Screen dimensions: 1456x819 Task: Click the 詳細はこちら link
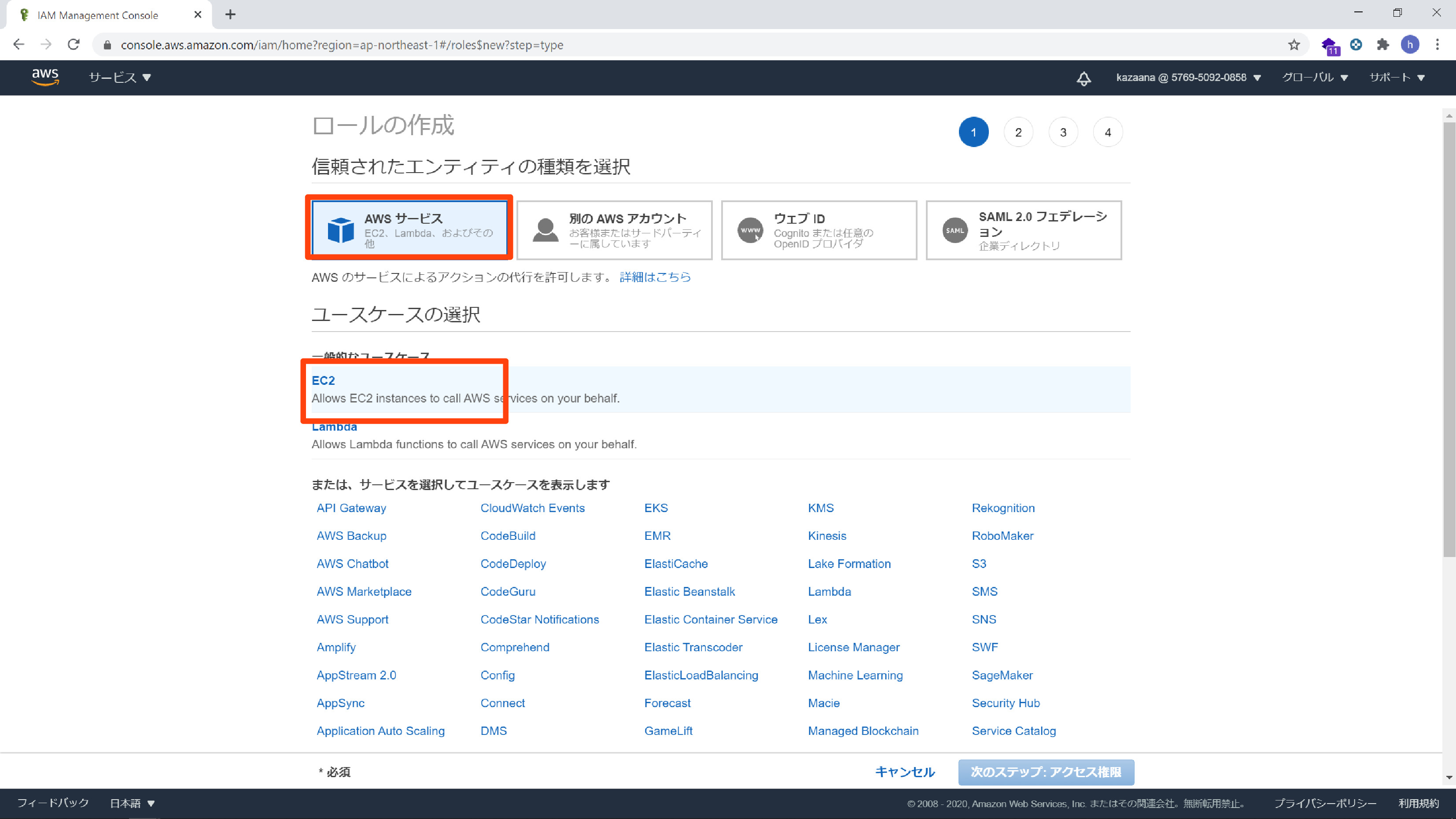tap(656, 277)
